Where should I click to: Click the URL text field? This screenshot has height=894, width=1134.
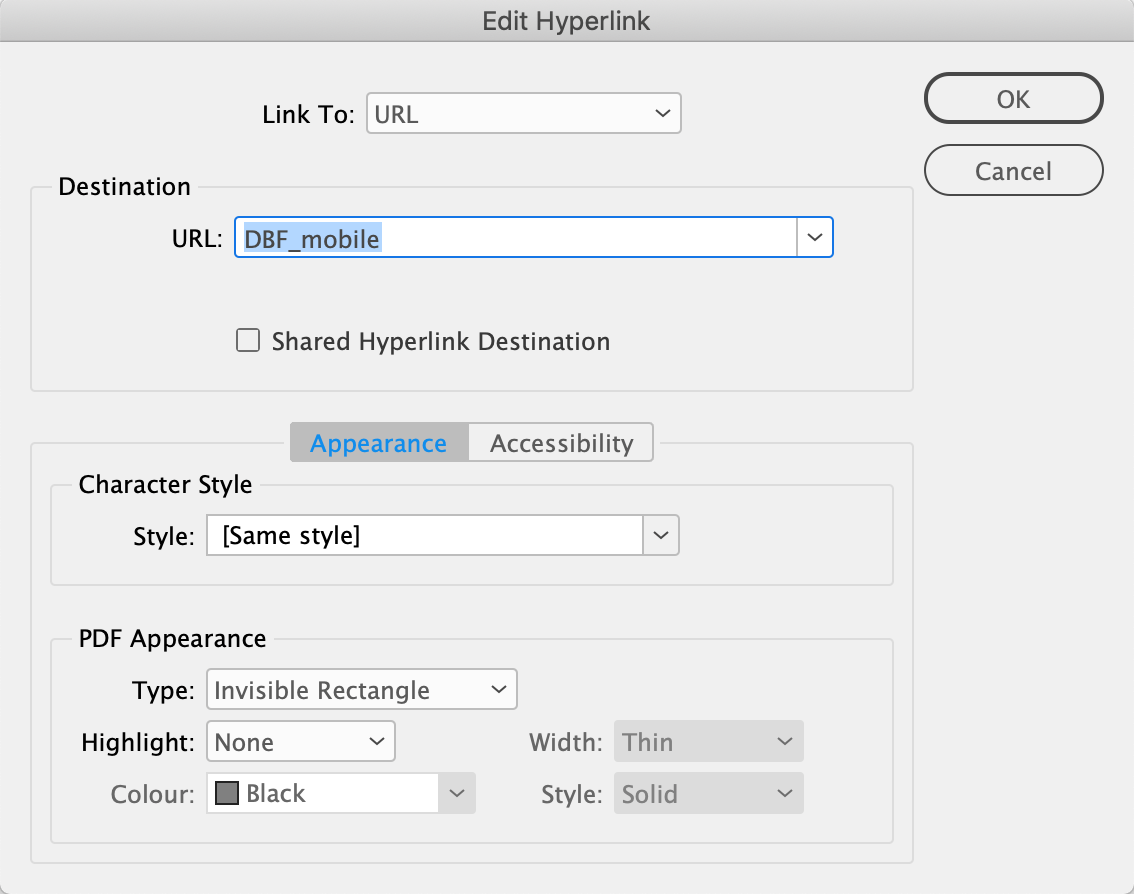tap(515, 239)
